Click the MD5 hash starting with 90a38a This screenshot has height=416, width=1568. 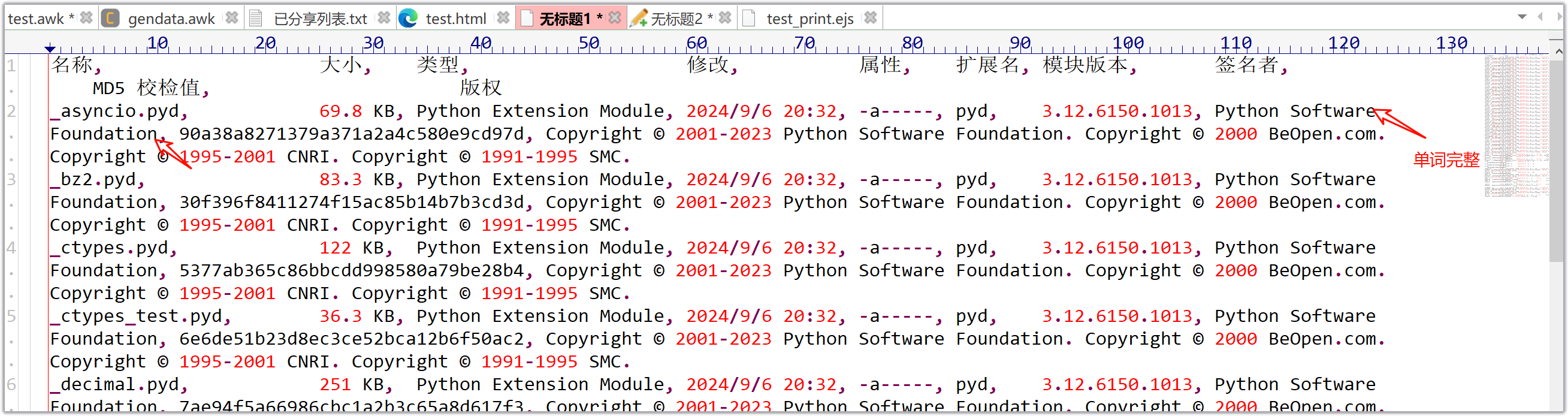click(x=351, y=134)
